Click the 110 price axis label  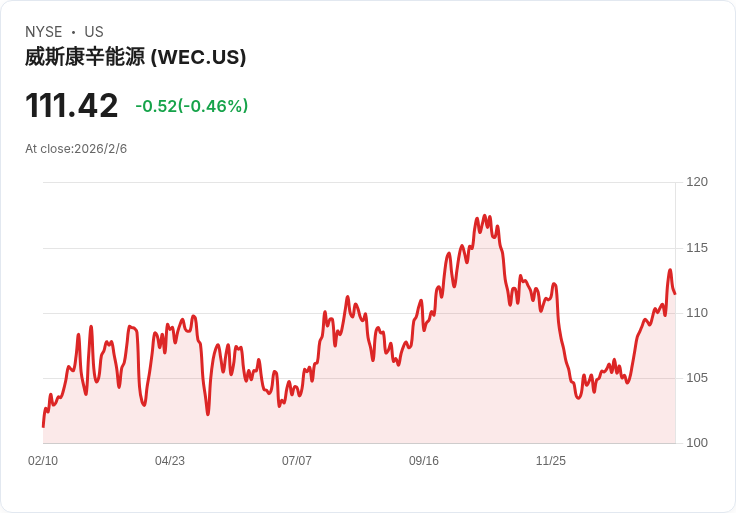pos(697,313)
